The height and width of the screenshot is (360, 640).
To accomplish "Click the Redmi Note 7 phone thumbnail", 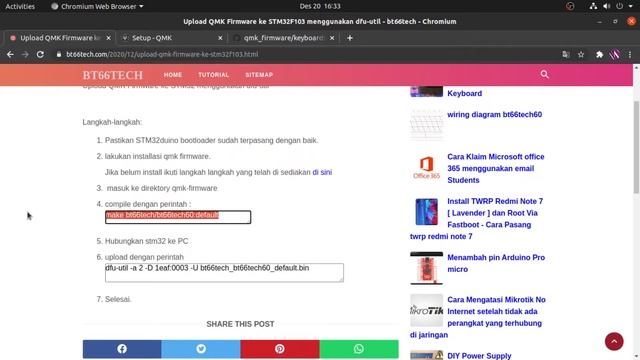I will point(427,212).
